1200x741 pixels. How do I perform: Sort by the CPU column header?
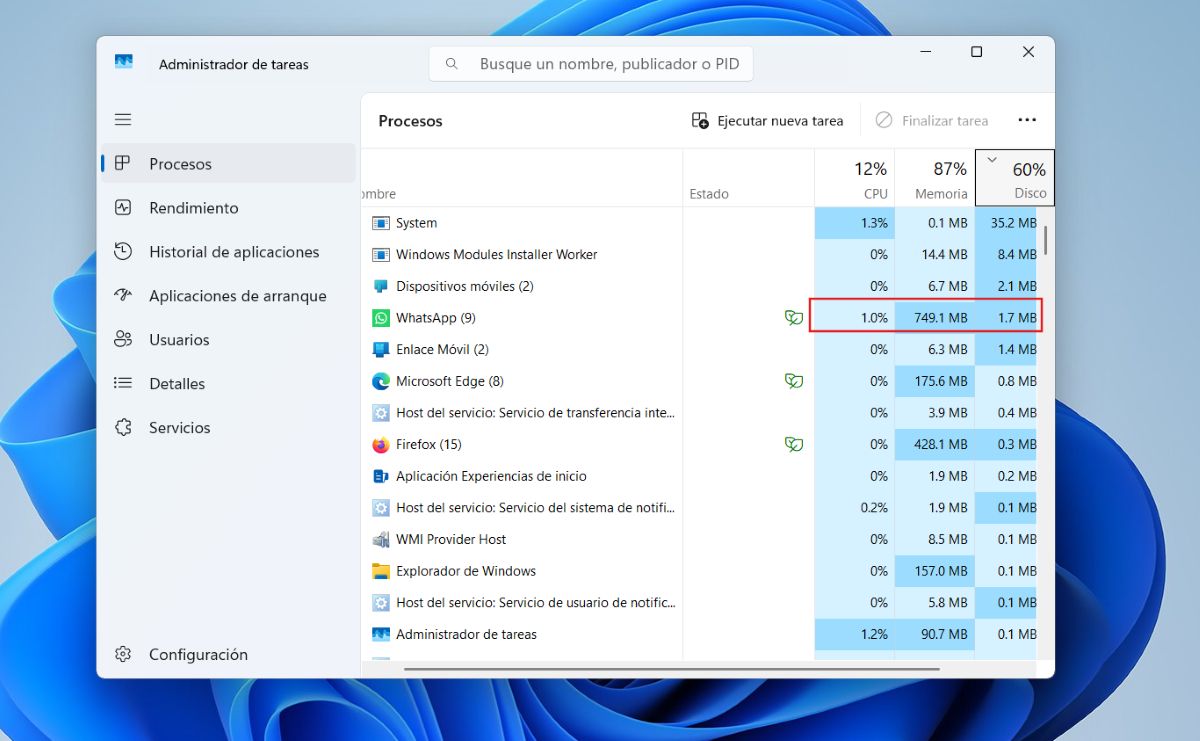(854, 178)
